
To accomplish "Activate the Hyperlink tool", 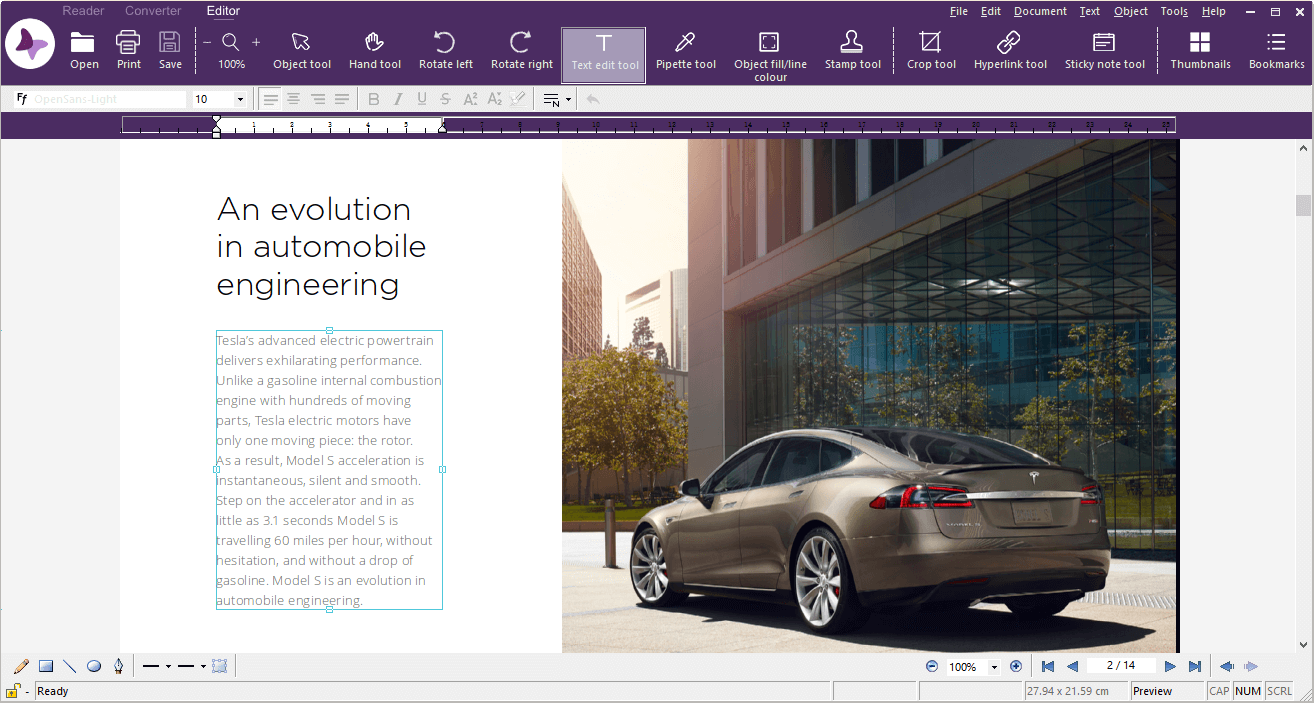I will 1010,50.
